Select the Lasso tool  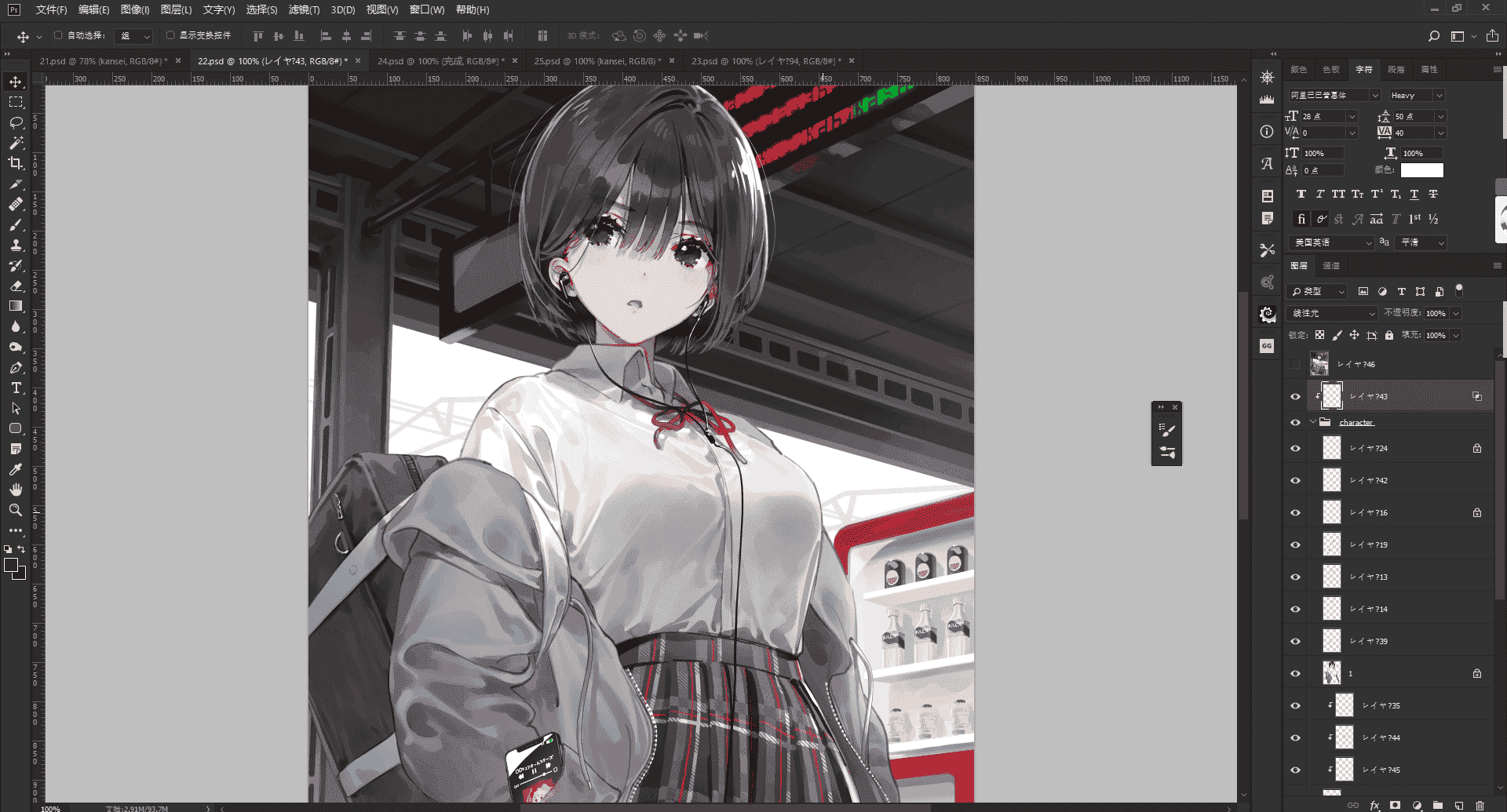click(16, 122)
